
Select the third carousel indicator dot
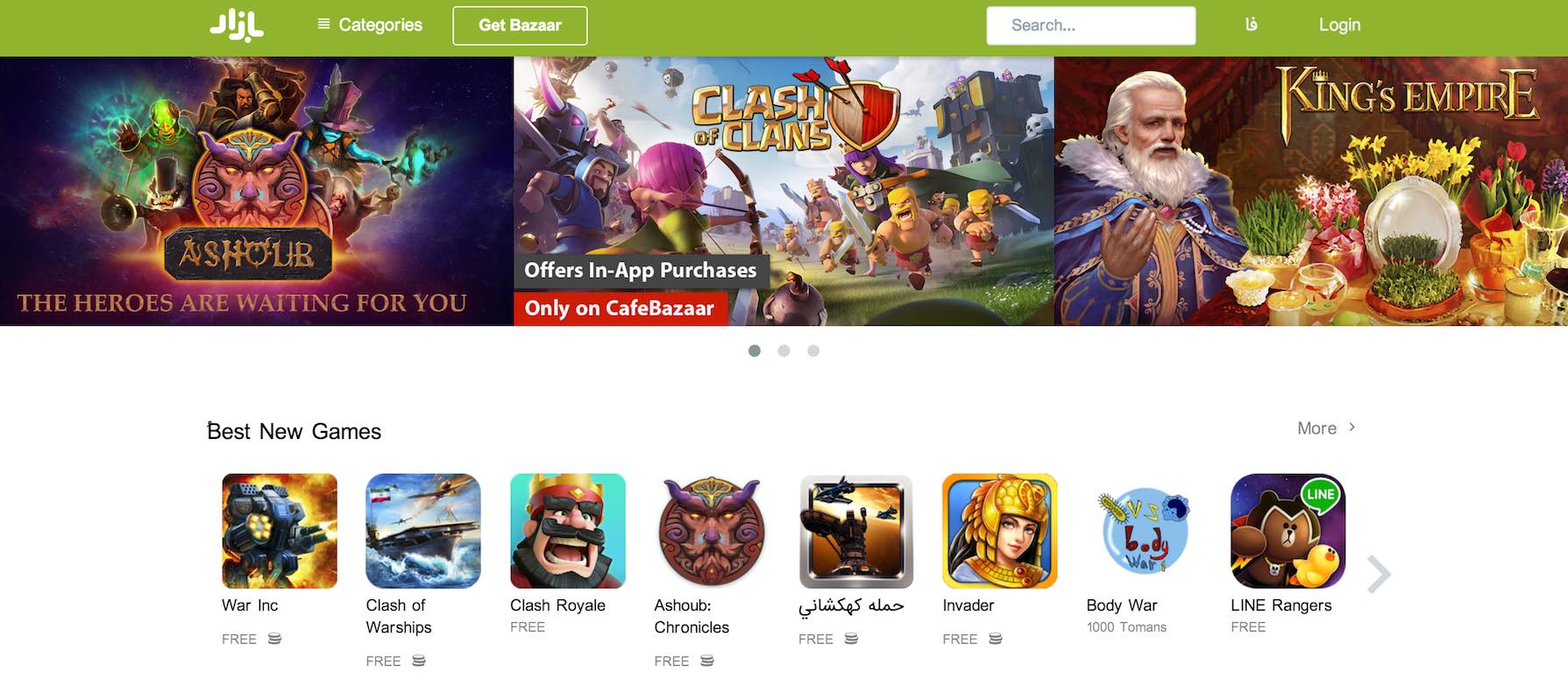[x=813, y=350]
